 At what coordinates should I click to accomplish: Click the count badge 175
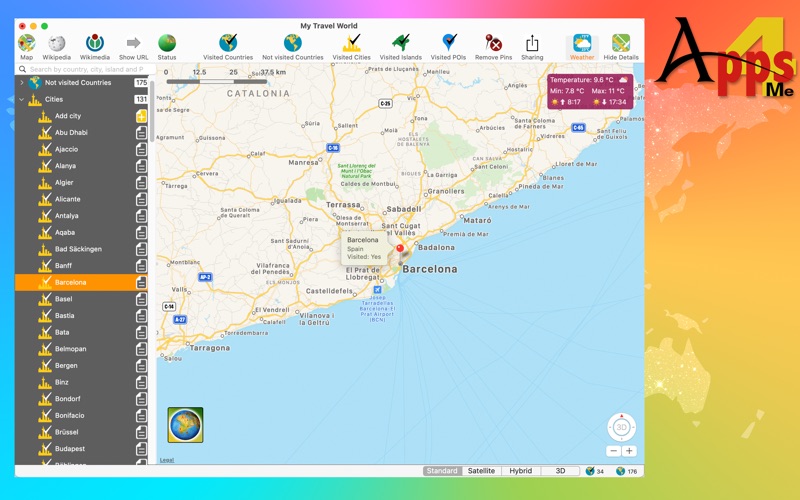pyautogui.click(x=141, y=83)
